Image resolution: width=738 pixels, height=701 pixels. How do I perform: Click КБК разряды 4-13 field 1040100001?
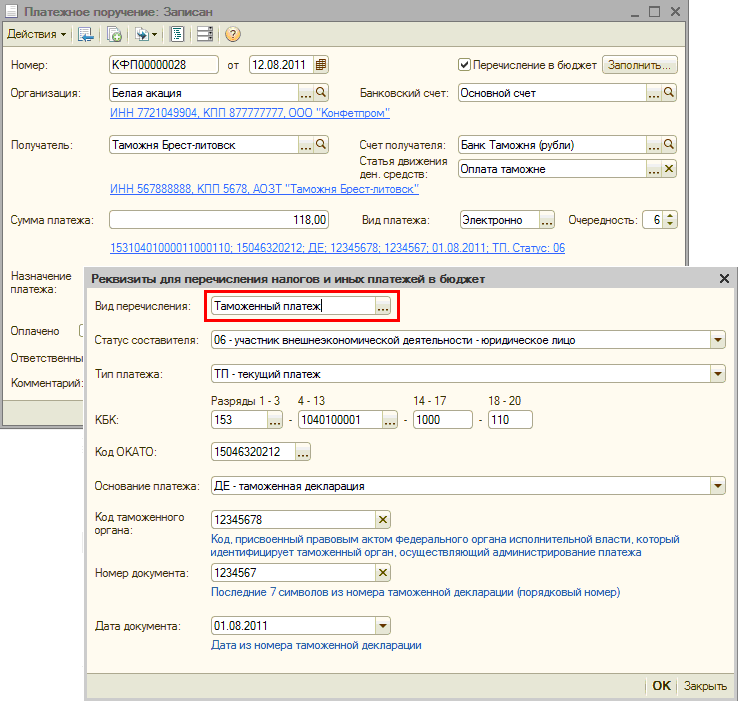point(341,419)
